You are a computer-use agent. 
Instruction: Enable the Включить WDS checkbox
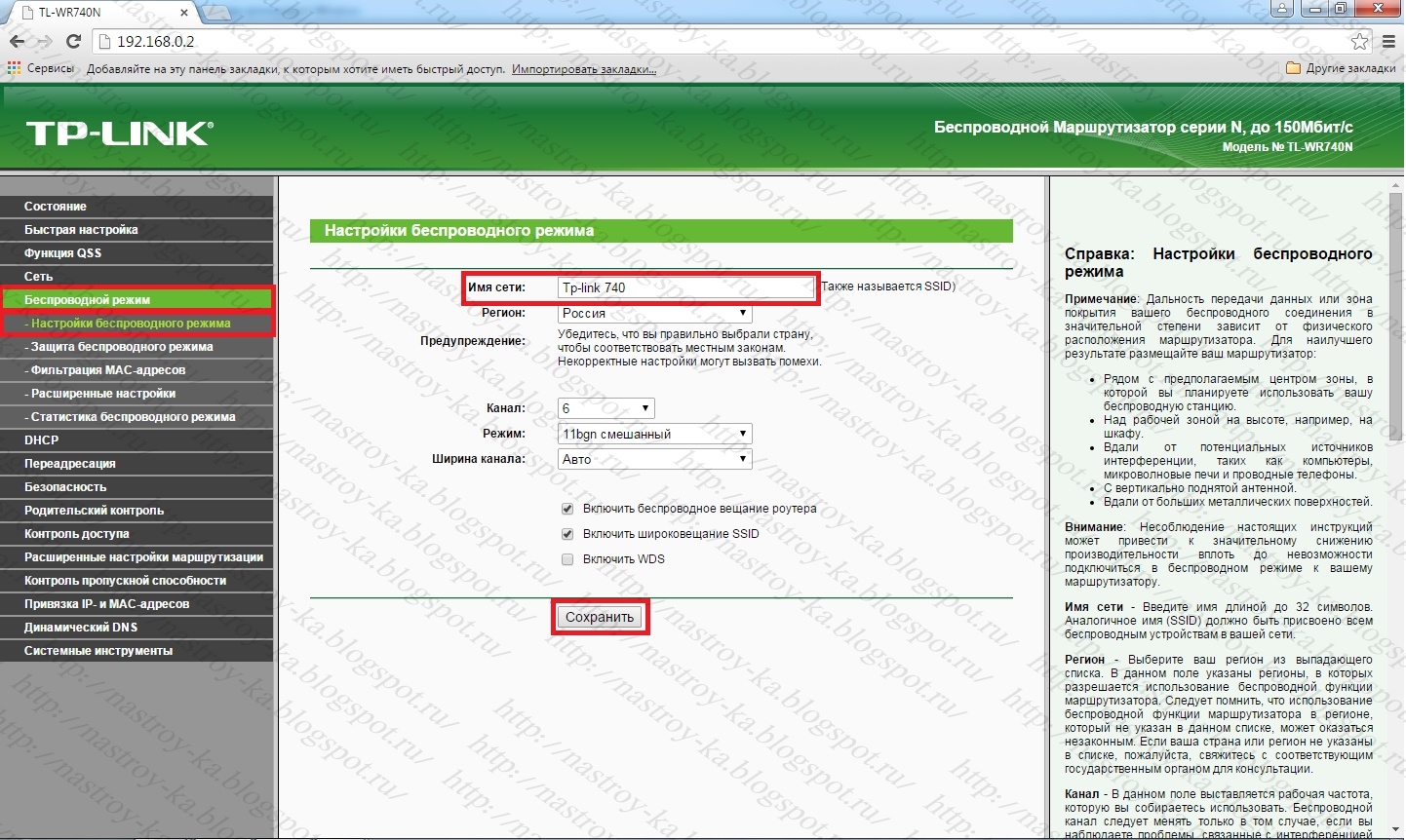pos(566,559)
